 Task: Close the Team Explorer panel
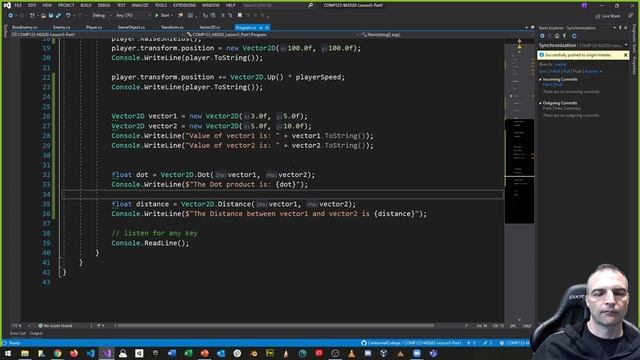[626, 28]
